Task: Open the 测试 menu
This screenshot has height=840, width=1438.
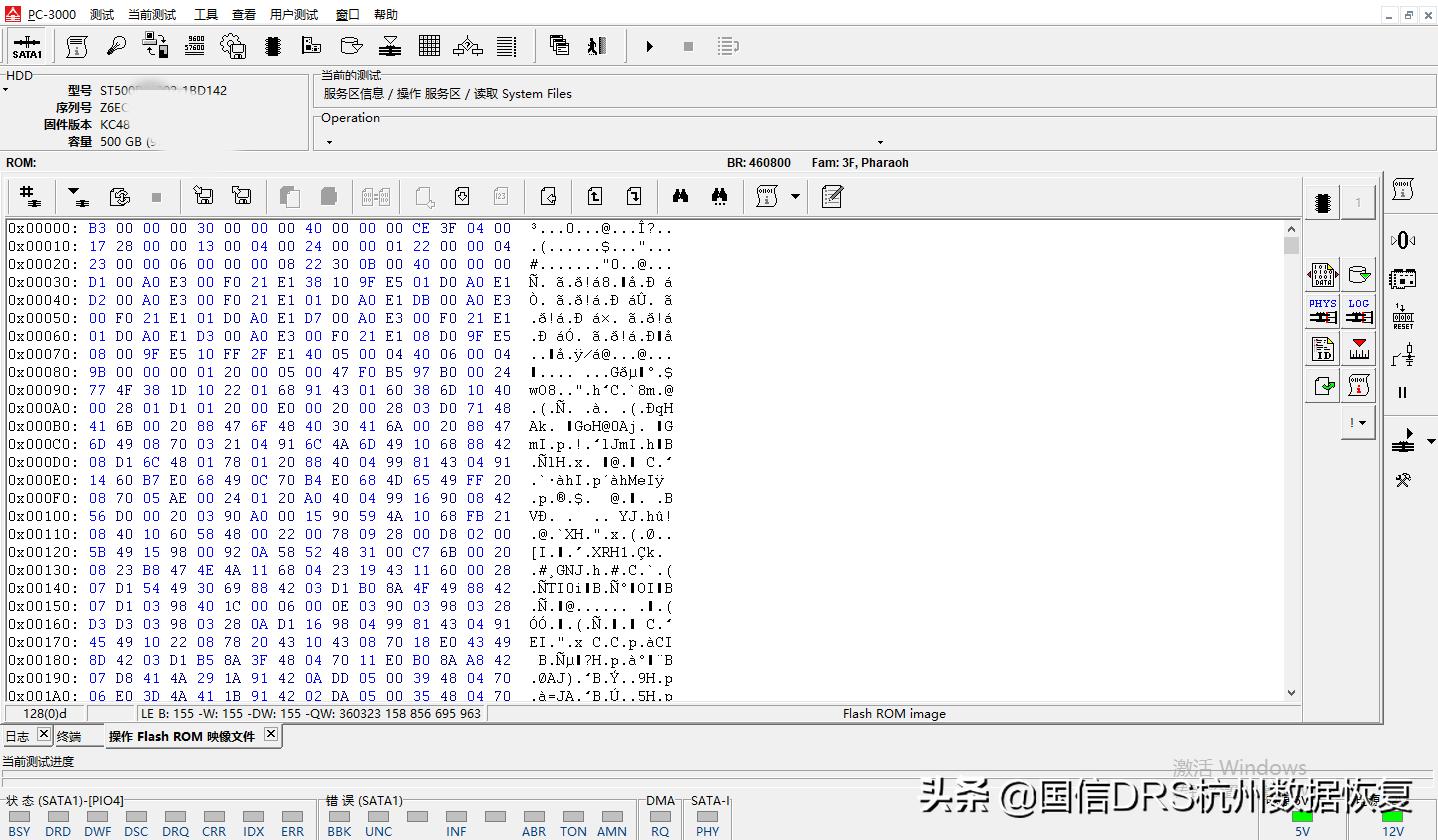Action: pyautogui.click(x=101, y=13)
